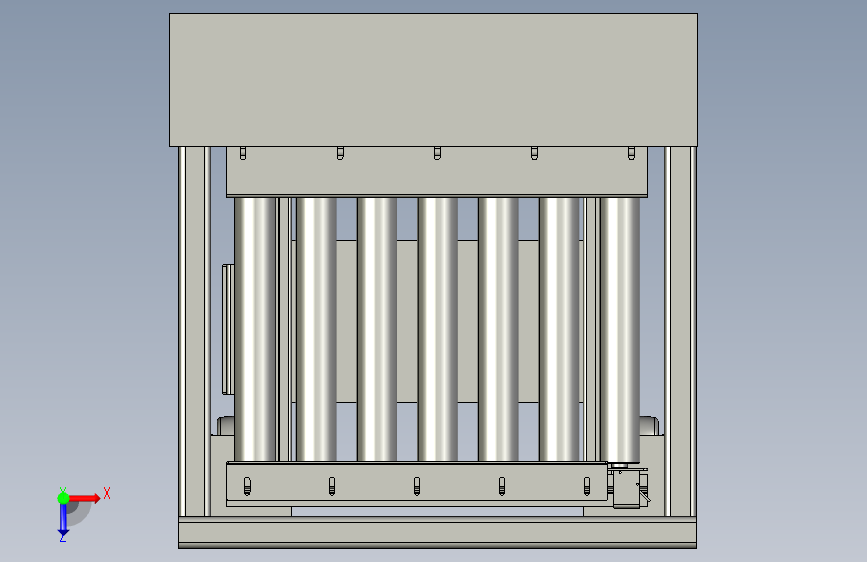867x562 pixels.
Task: Select the upper bracket plate below the cover
Action: coord(437,171)
